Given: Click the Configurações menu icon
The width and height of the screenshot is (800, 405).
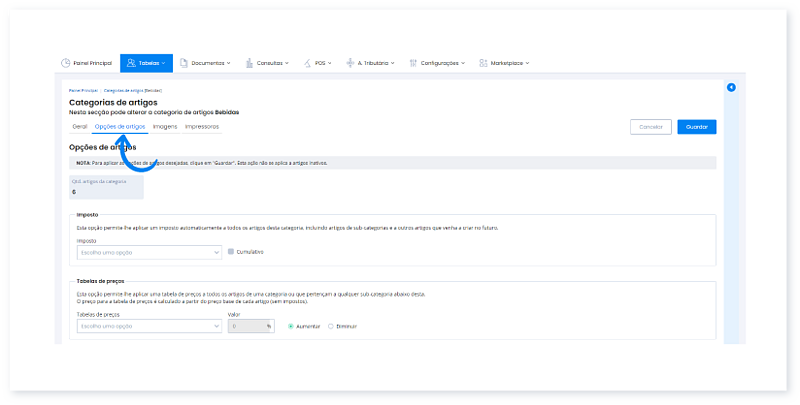Looking at the screenshot, I should [413, 63].
